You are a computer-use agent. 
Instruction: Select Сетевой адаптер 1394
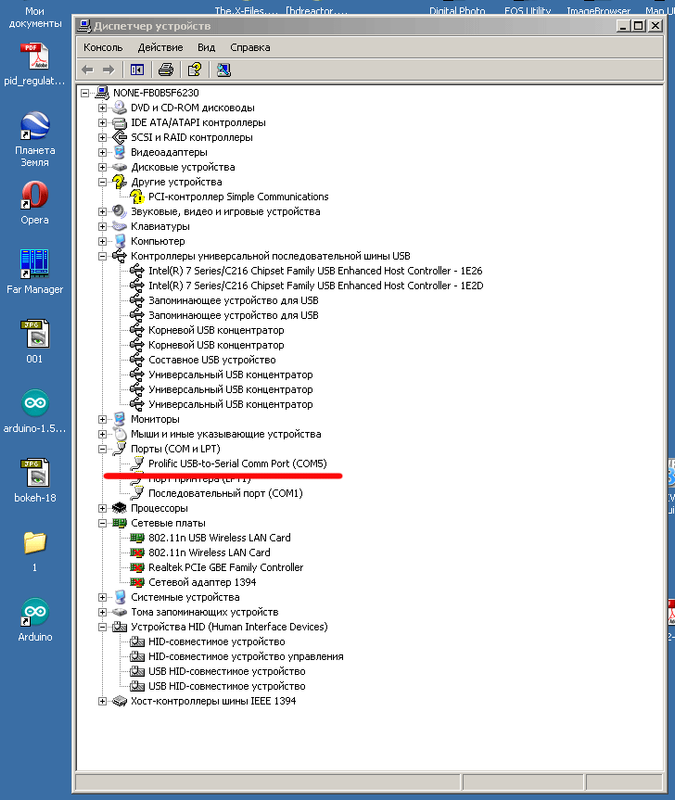tap(202, 582)
